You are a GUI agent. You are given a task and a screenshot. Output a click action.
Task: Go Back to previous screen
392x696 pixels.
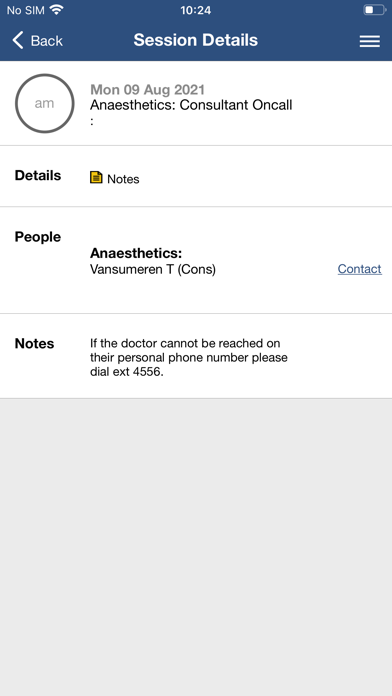38,40
